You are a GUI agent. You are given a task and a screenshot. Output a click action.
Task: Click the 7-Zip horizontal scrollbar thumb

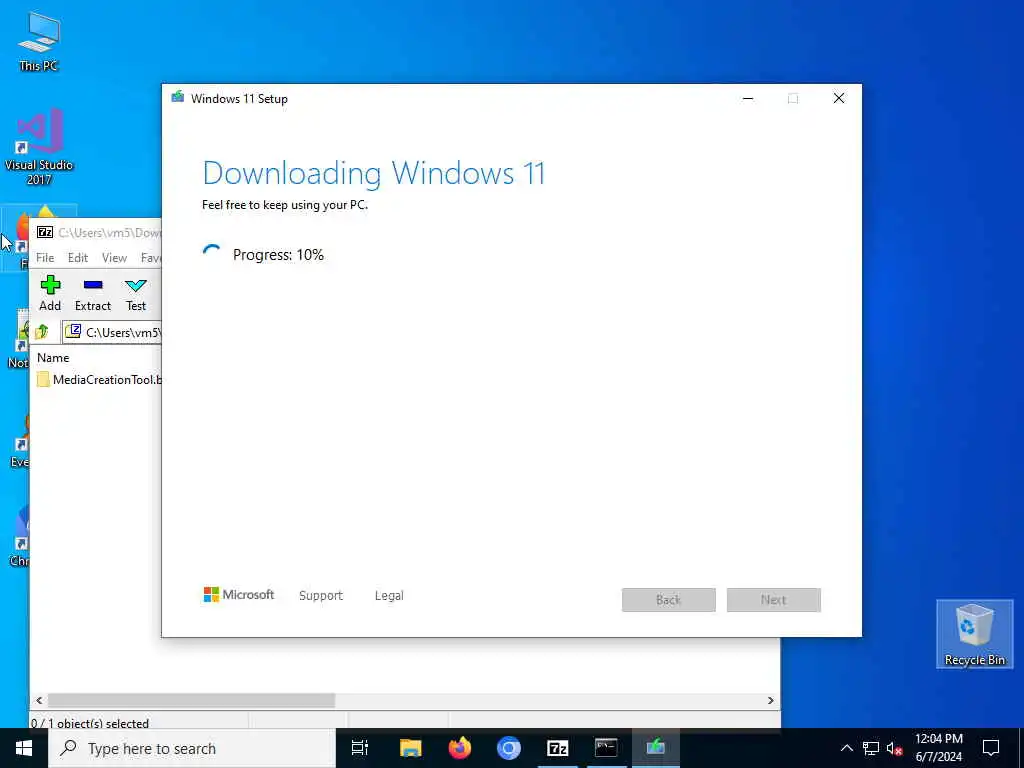(191, 700)
